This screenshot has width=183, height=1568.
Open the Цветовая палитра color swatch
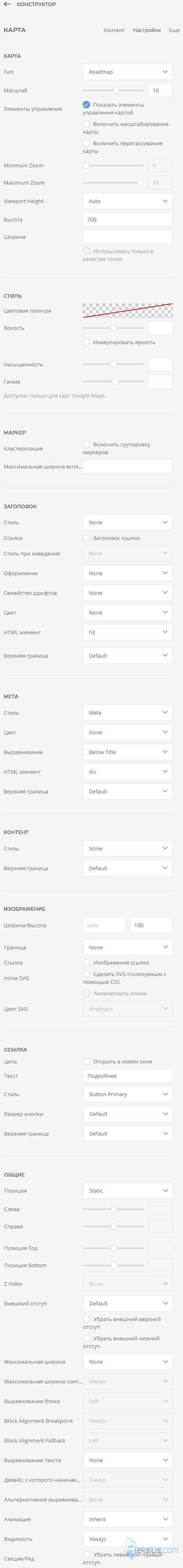(128, 311)
